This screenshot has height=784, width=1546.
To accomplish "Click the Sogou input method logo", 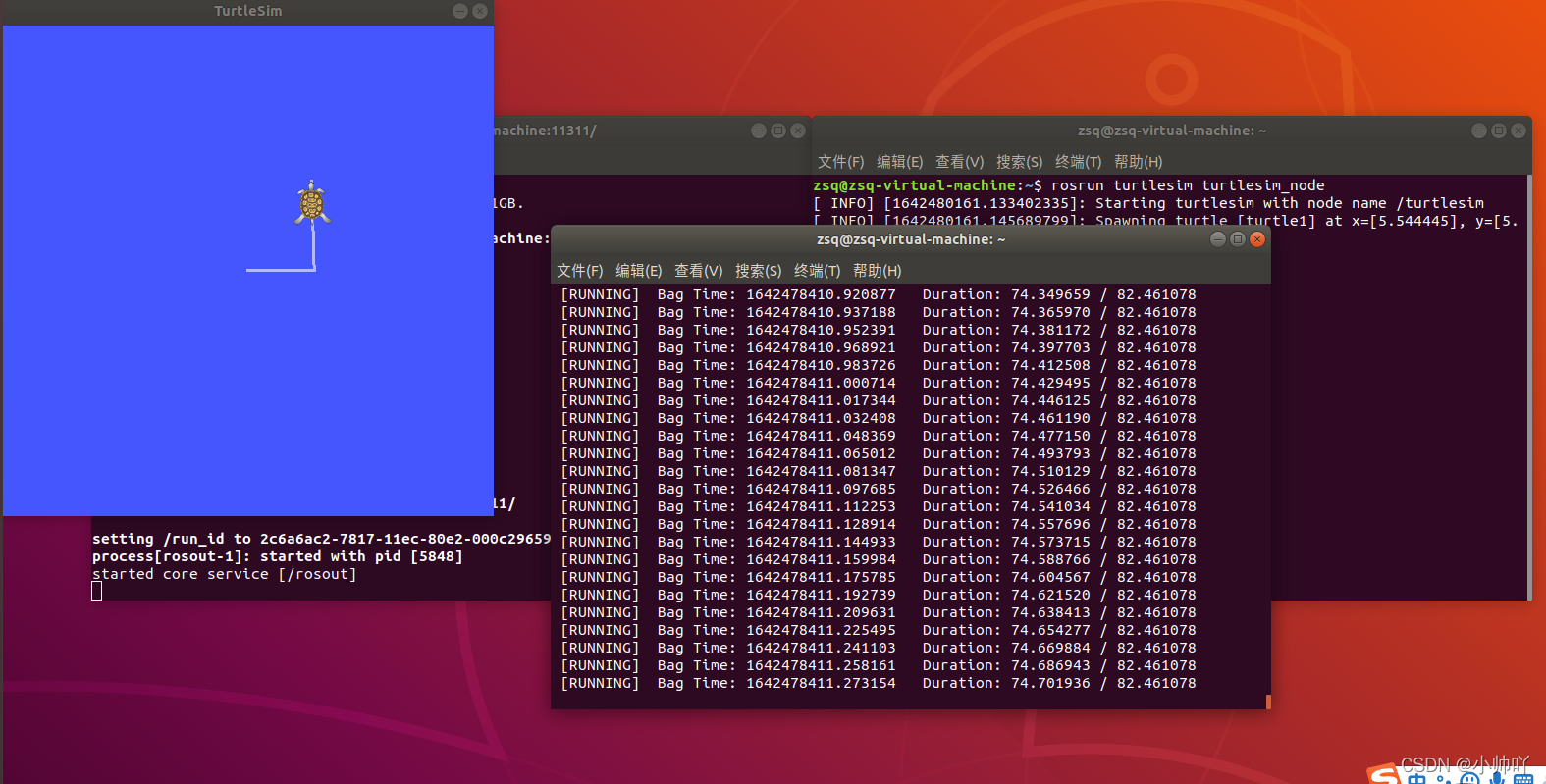I will [1384, 775].
